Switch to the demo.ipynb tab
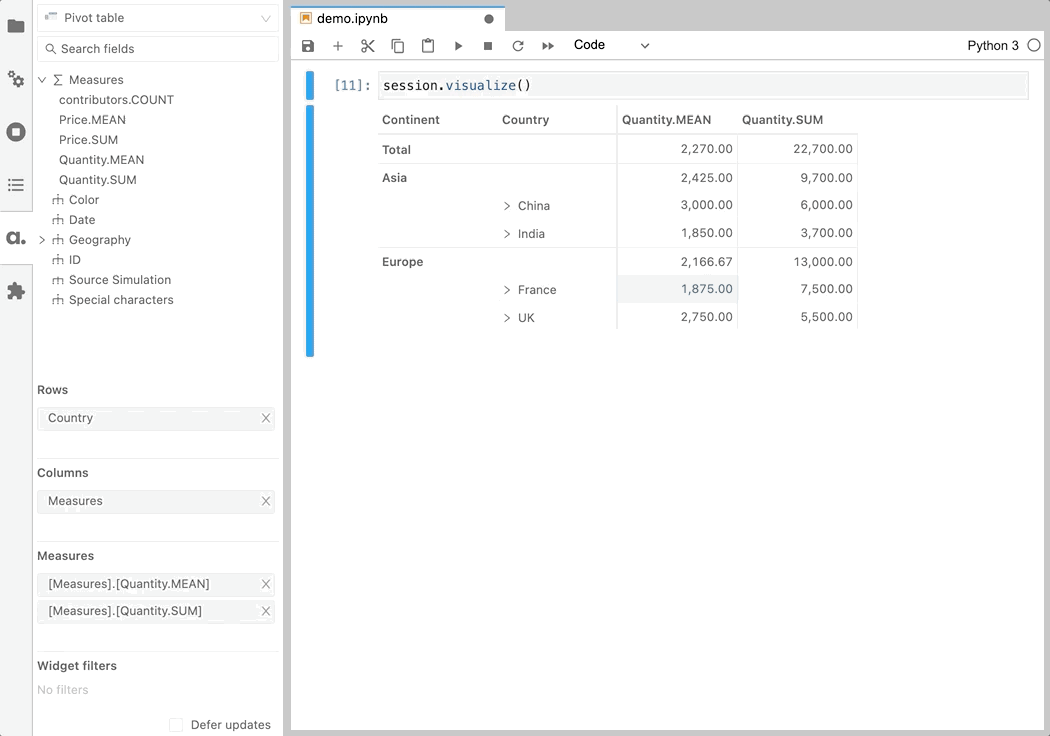1050x736 pixels. 352,19
